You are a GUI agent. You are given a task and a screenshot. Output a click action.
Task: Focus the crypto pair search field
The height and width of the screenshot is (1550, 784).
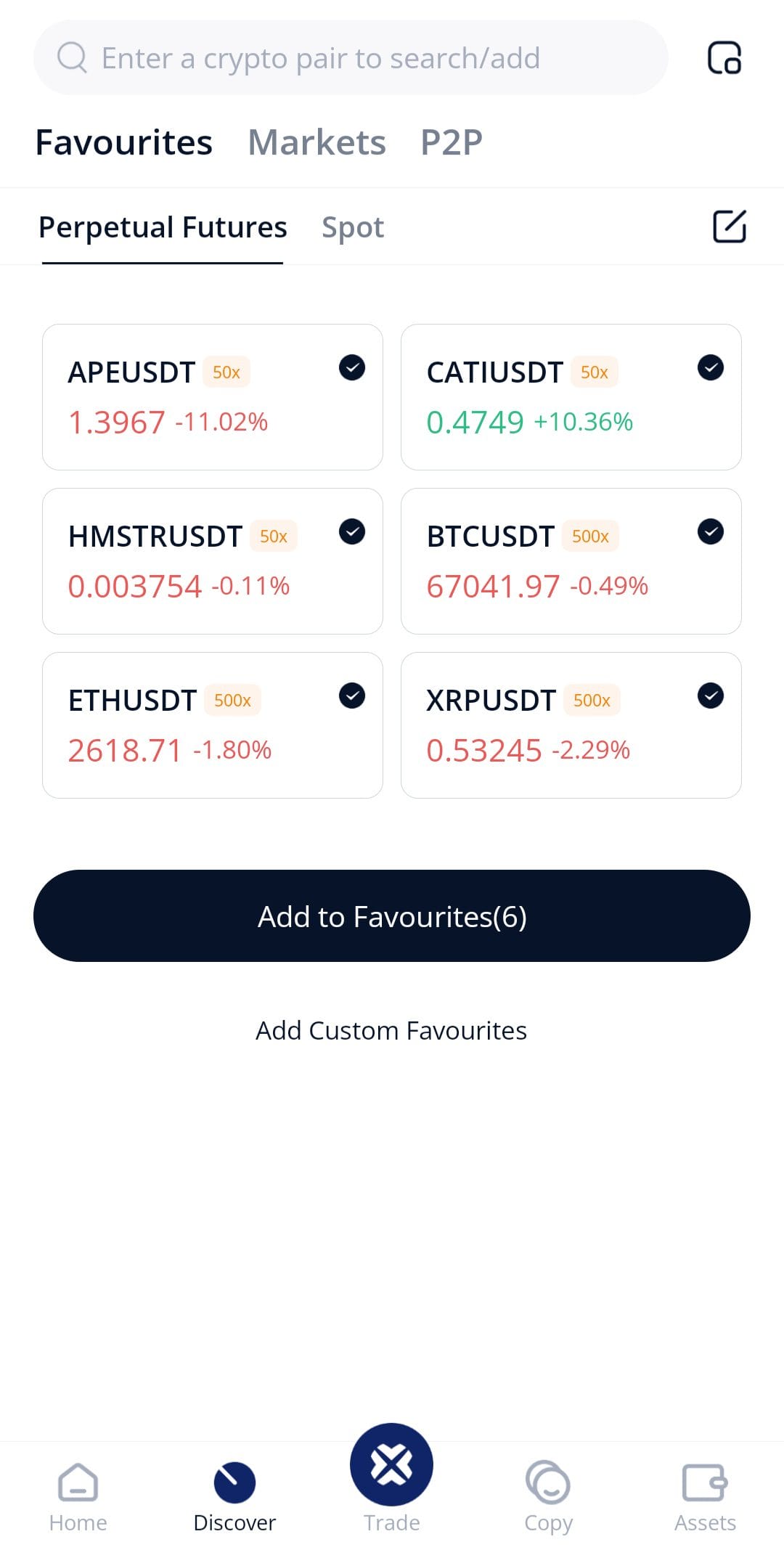click(351, 57)
